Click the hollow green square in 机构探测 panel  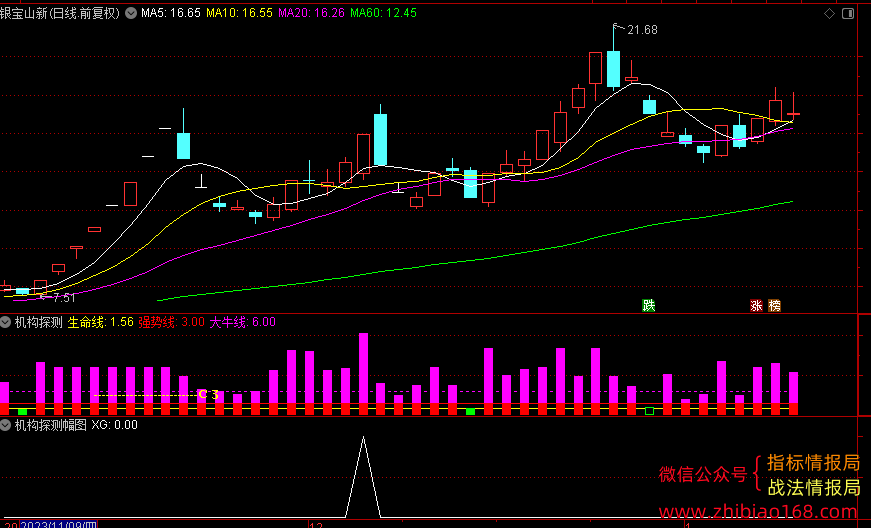click(x=649, y=411)
